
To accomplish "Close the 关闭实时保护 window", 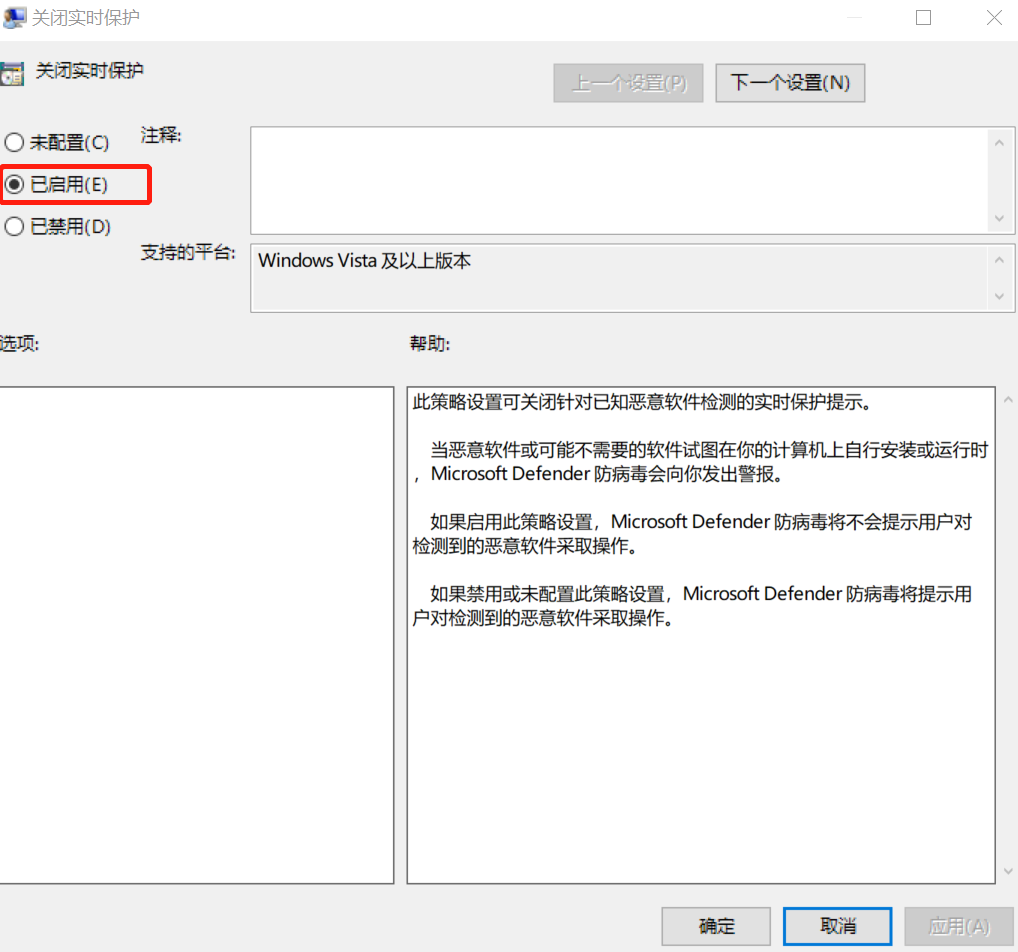I will coord(994,18).
